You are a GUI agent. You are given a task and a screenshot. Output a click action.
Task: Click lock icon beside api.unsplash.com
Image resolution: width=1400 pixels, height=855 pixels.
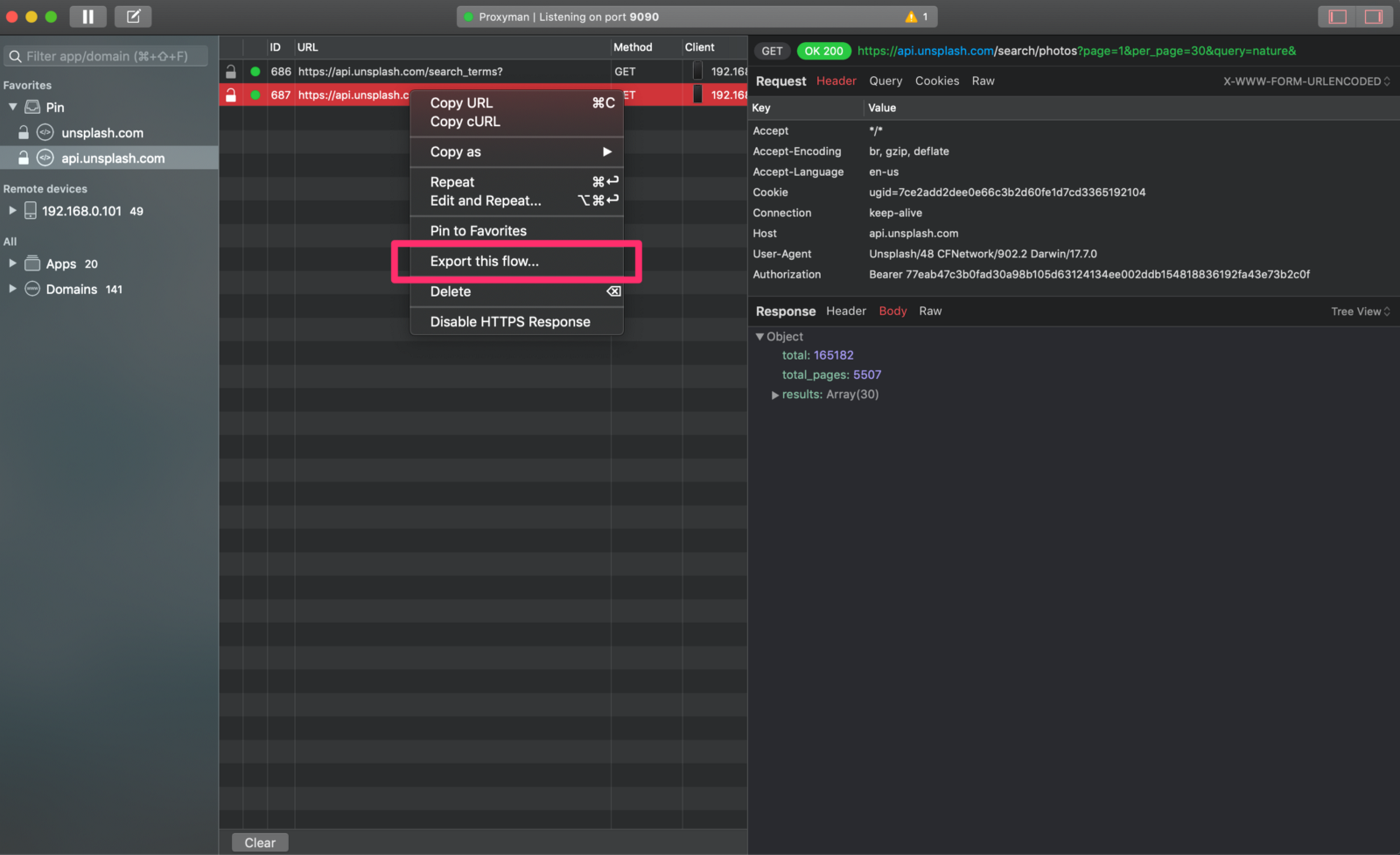coord(24,158)
